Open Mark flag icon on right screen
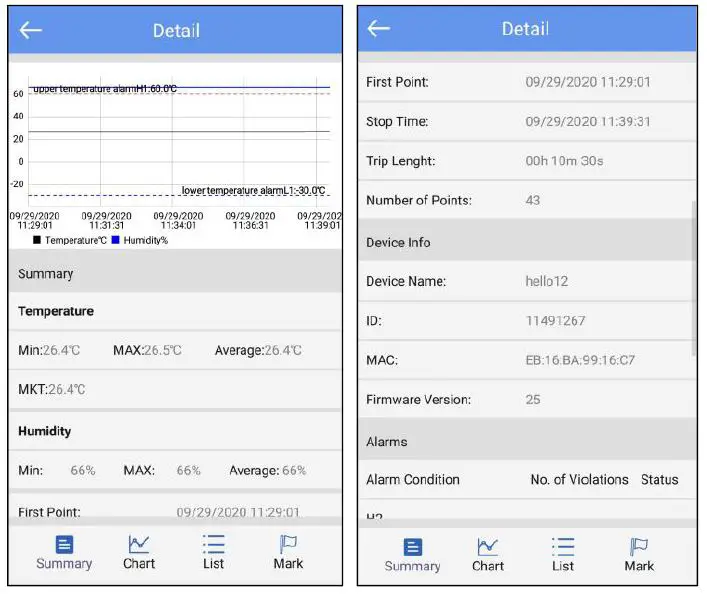 coord(639,547)
